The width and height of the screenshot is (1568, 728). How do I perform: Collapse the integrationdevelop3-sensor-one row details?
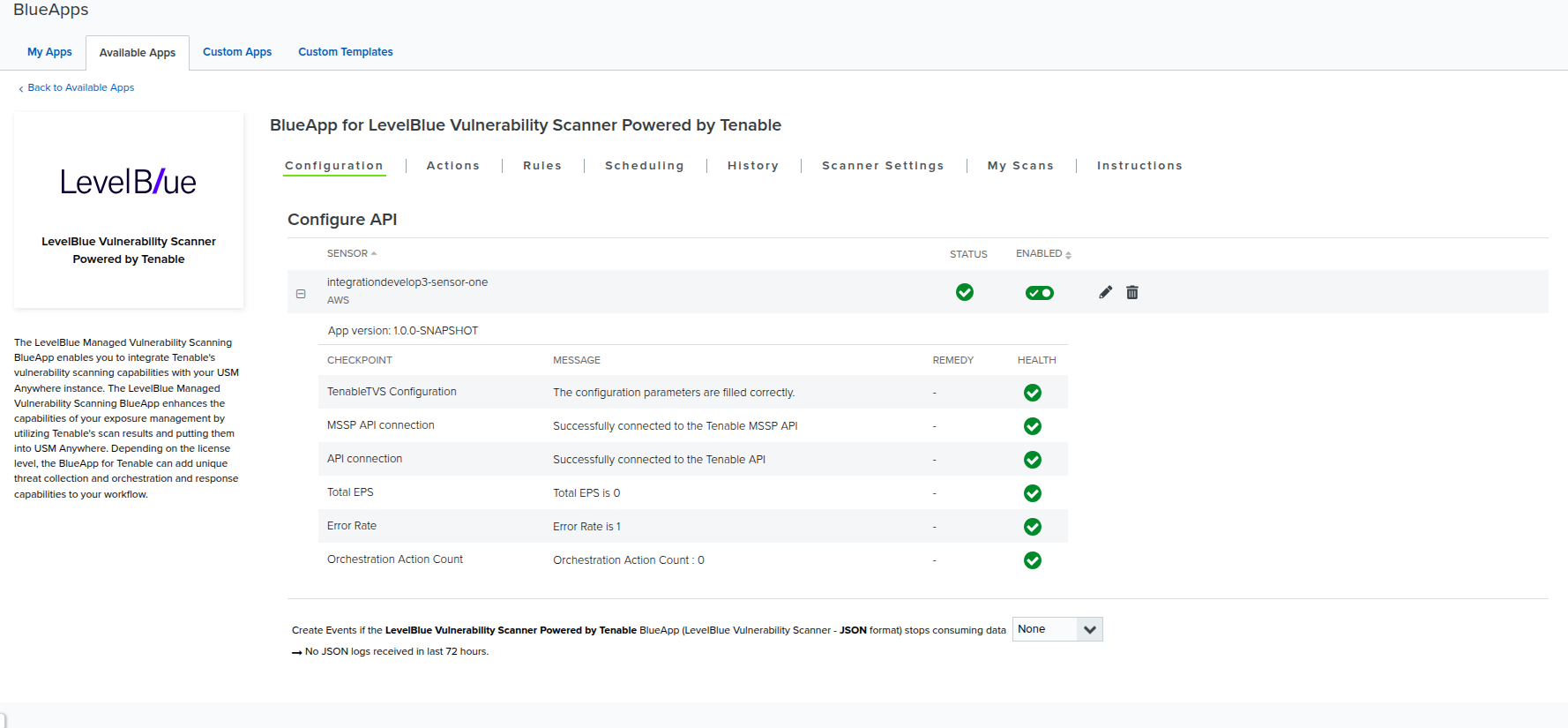pyautogui.click(x=301, y=294)
